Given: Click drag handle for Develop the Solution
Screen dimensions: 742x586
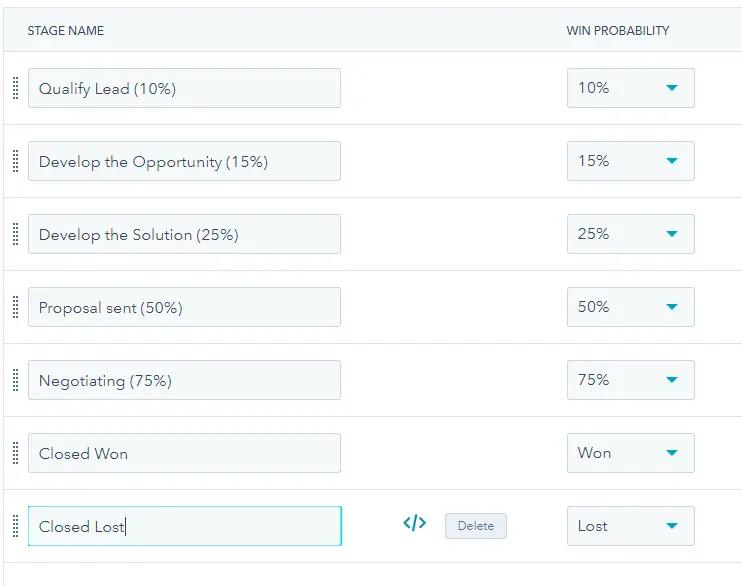Looking at the screenshot, I should point(15,234).
